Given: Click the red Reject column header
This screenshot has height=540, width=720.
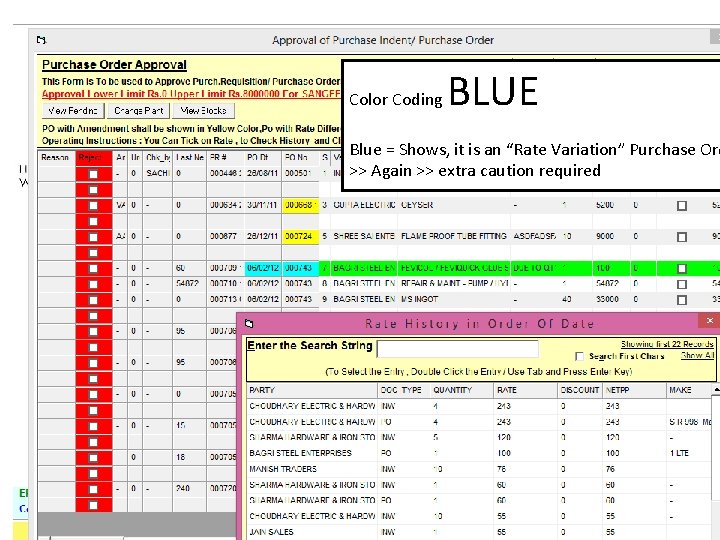Looking at the screenshot, I should click(x=94, y=158).
